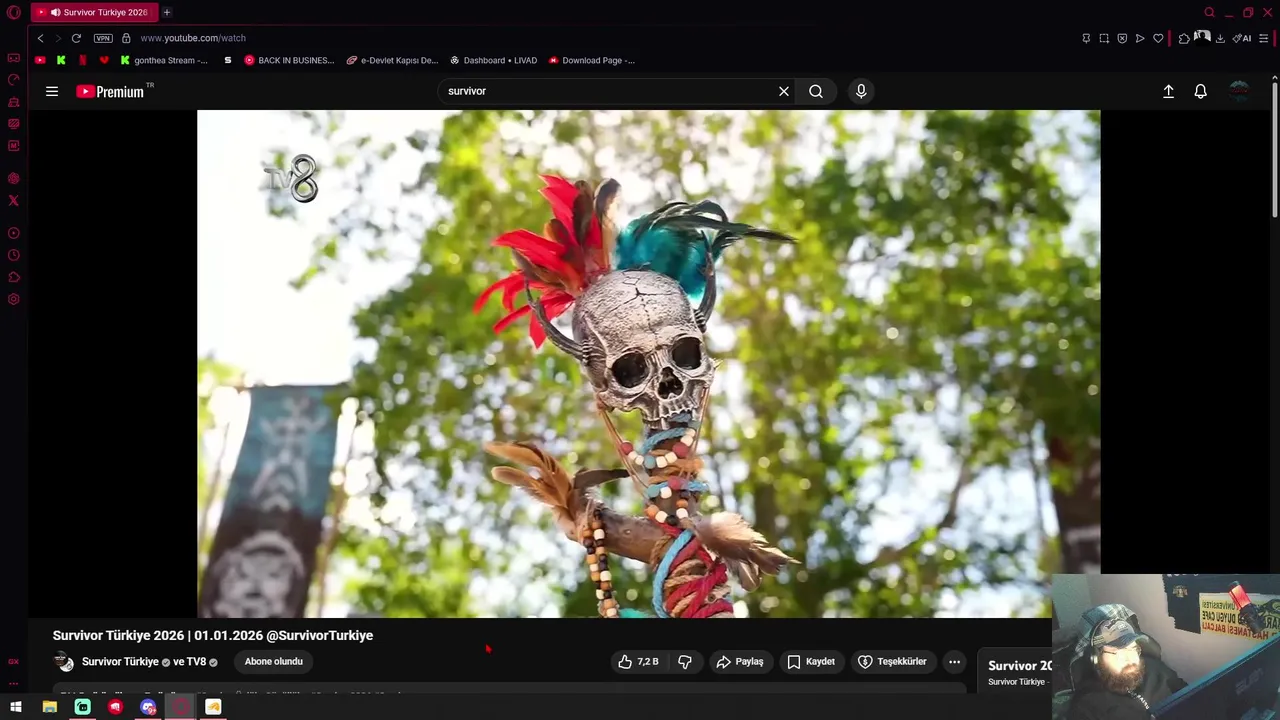1280x720 pixels.
Task: Open the YouTube account avatar menu
Action: [x=1239, y=91]
